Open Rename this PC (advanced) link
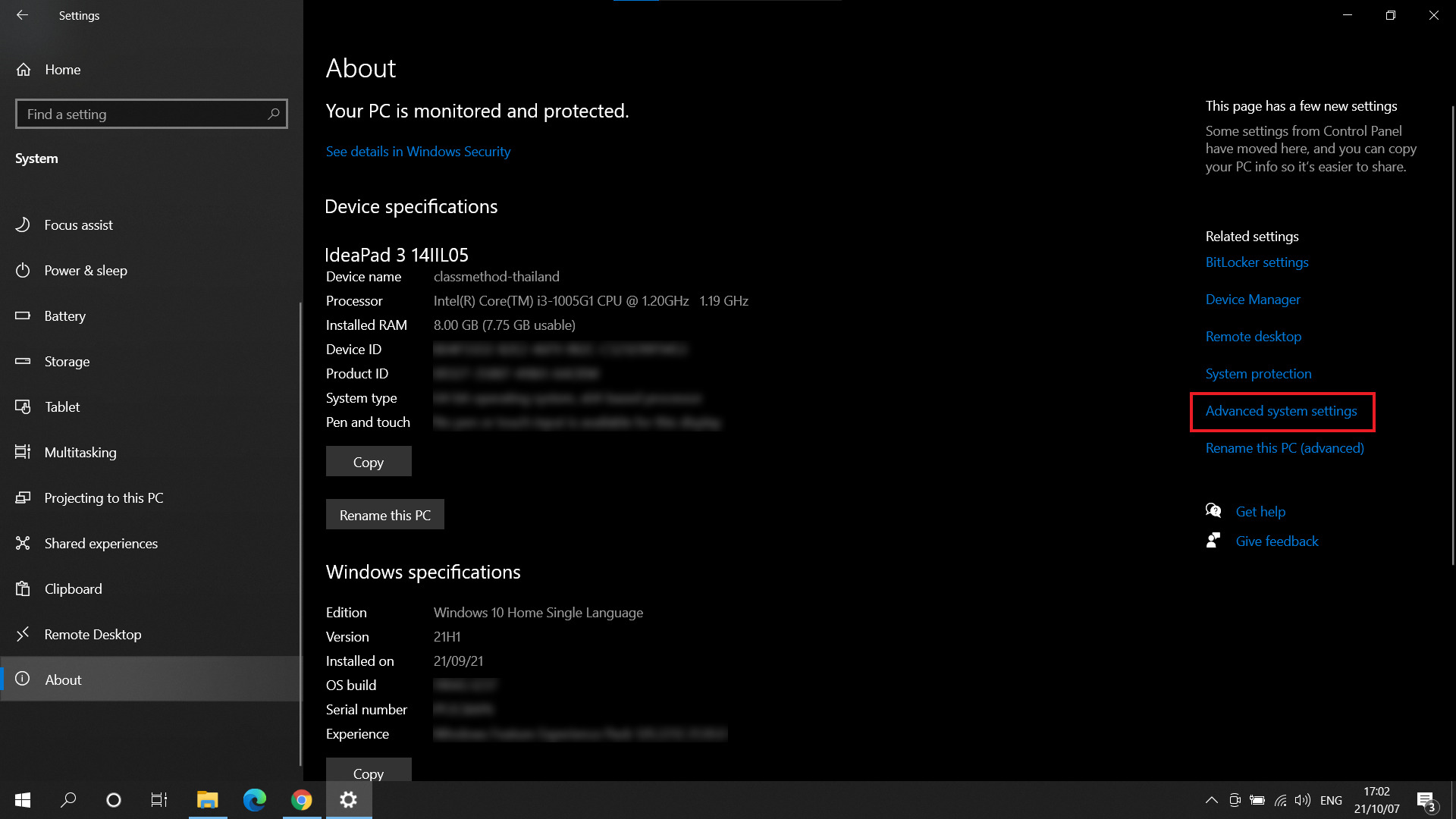Image resolution: width=1456 pixels, height=819 pixels. click(1285, 448)
